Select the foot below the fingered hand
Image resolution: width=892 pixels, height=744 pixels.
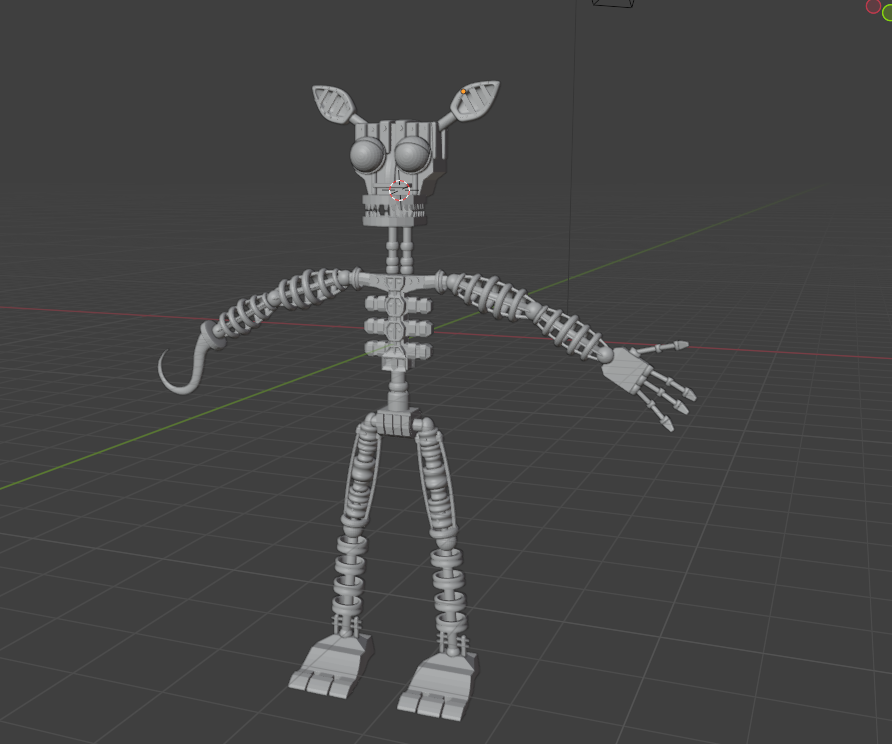coord(437,687)
